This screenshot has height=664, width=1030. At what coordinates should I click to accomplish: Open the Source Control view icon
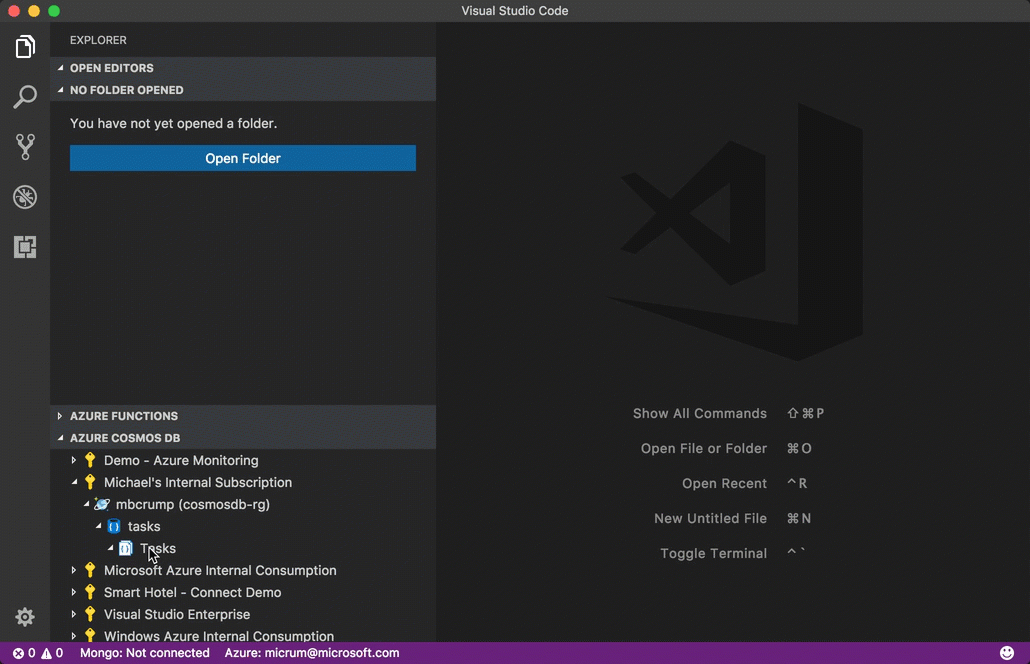point(25,146)
